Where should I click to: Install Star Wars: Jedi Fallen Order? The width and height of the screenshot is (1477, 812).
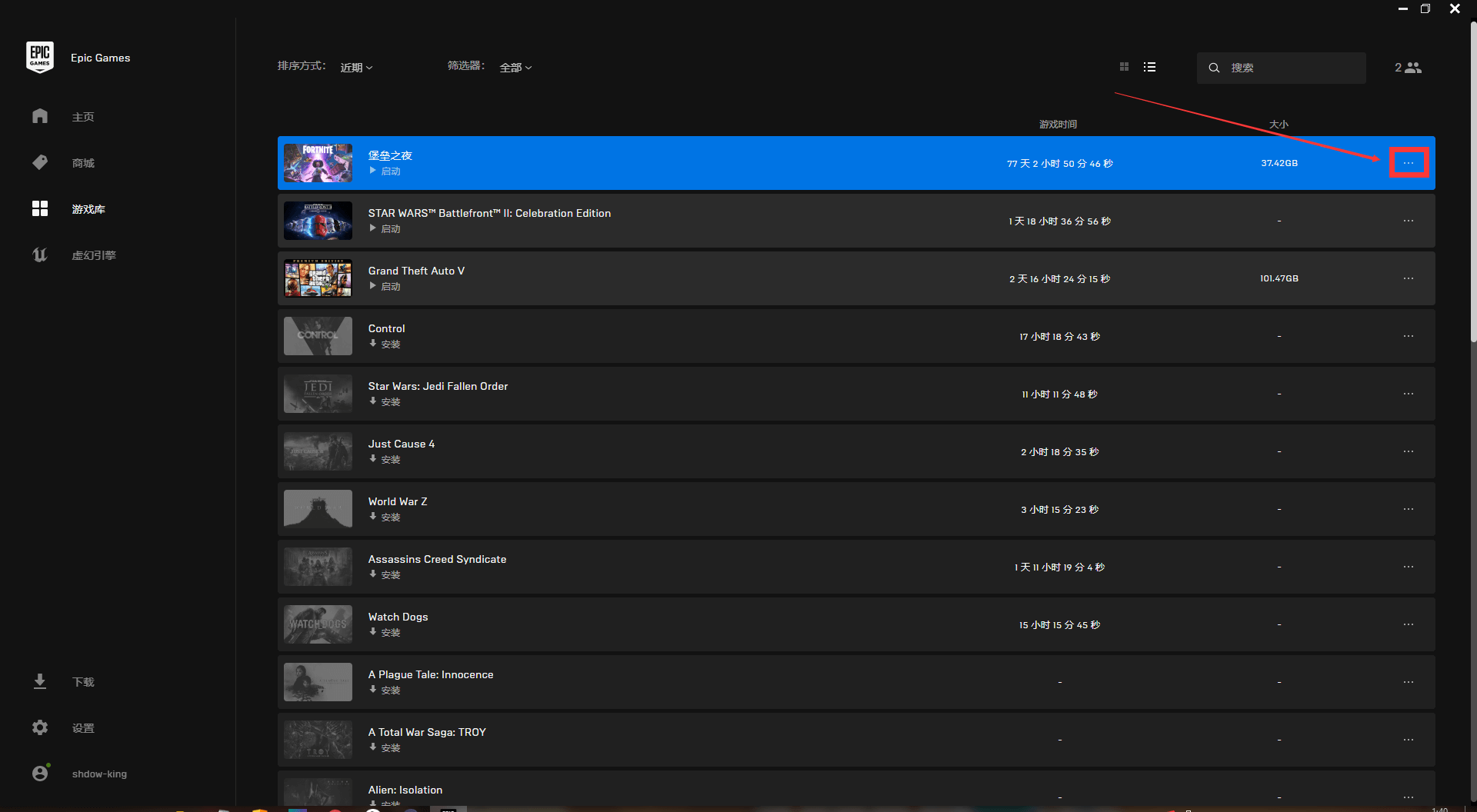pyautogui.click(x=385, y=401)
